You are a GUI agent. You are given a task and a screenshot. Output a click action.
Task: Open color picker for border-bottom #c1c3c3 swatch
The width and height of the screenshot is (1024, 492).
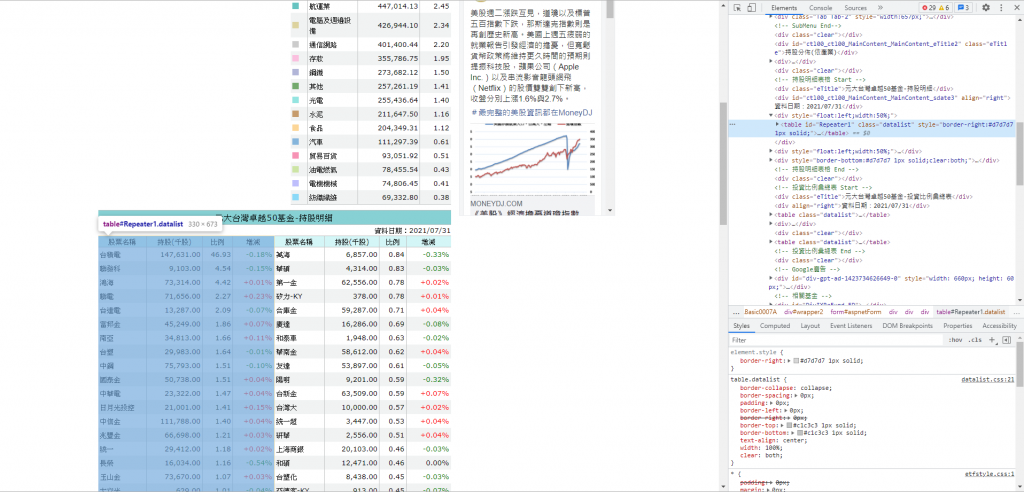(x=799, y=433)
